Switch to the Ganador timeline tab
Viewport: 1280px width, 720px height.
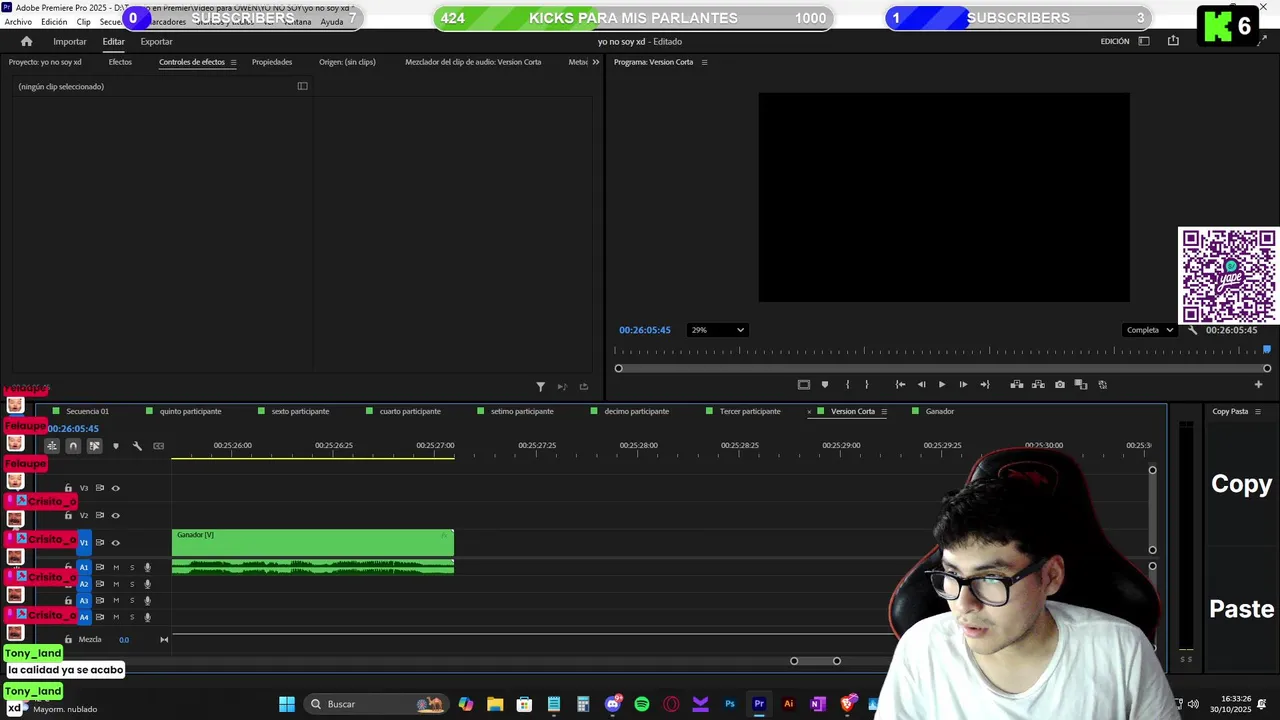[939, 411]
